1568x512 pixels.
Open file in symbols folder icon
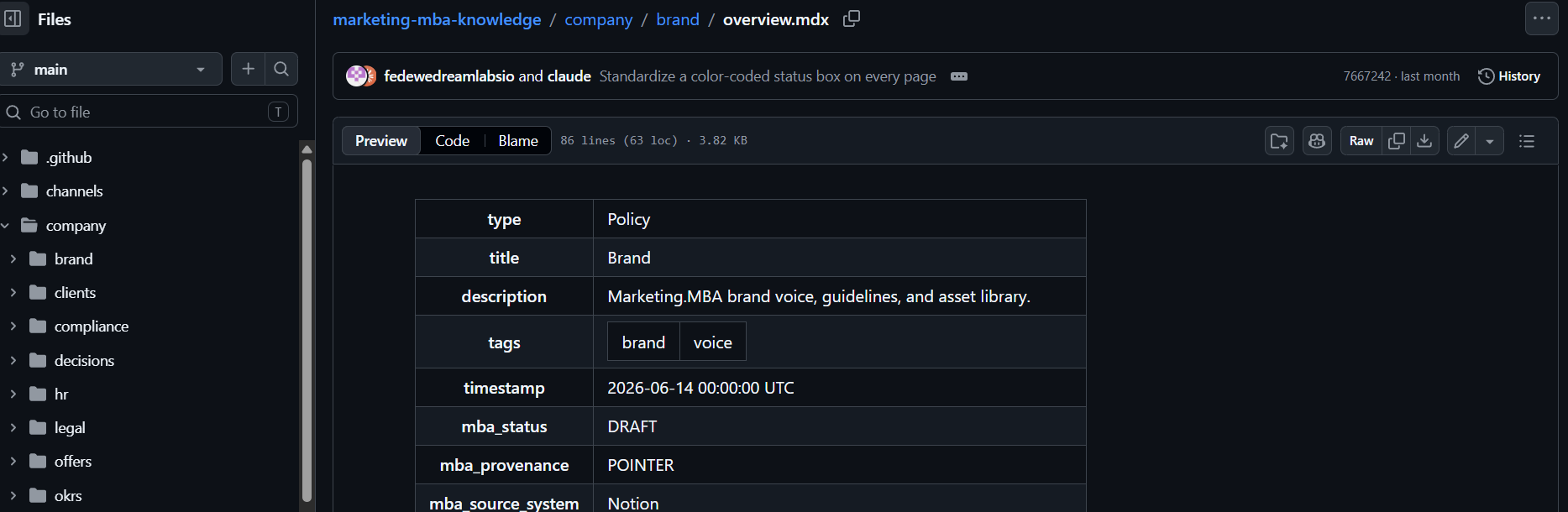point(1279,141)
